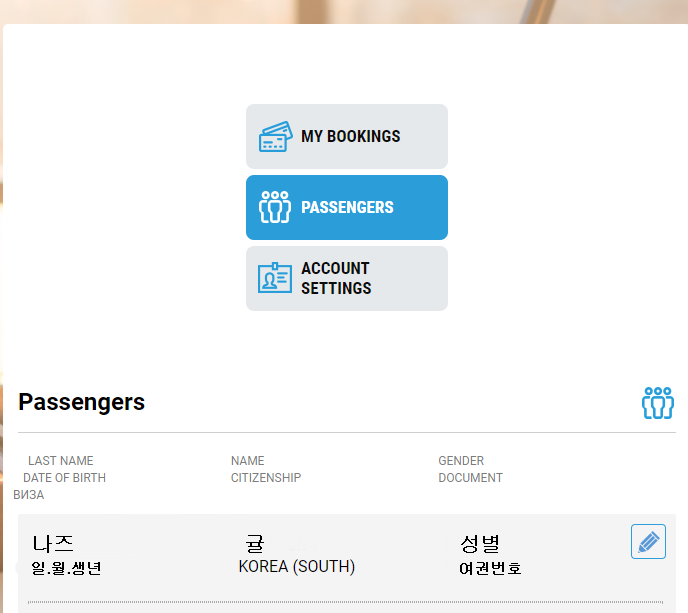The image size is (688, 613).
Task: Click the GENDER column header
Action: 461,461
